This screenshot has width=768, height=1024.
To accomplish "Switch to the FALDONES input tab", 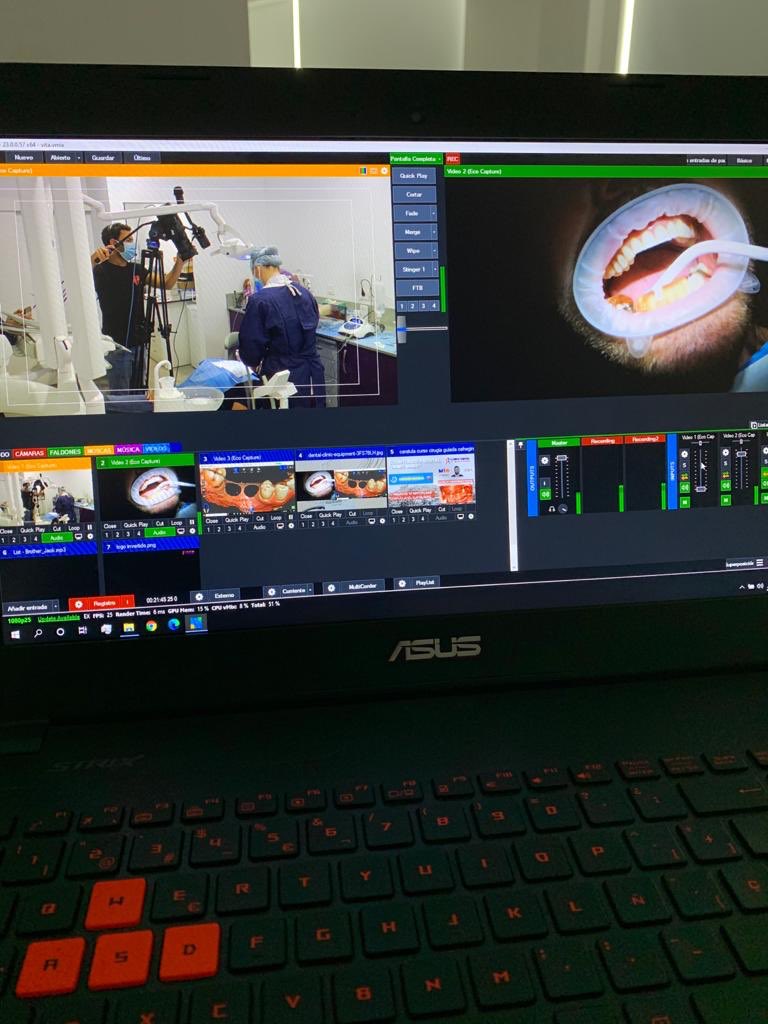I will [65, 451].
